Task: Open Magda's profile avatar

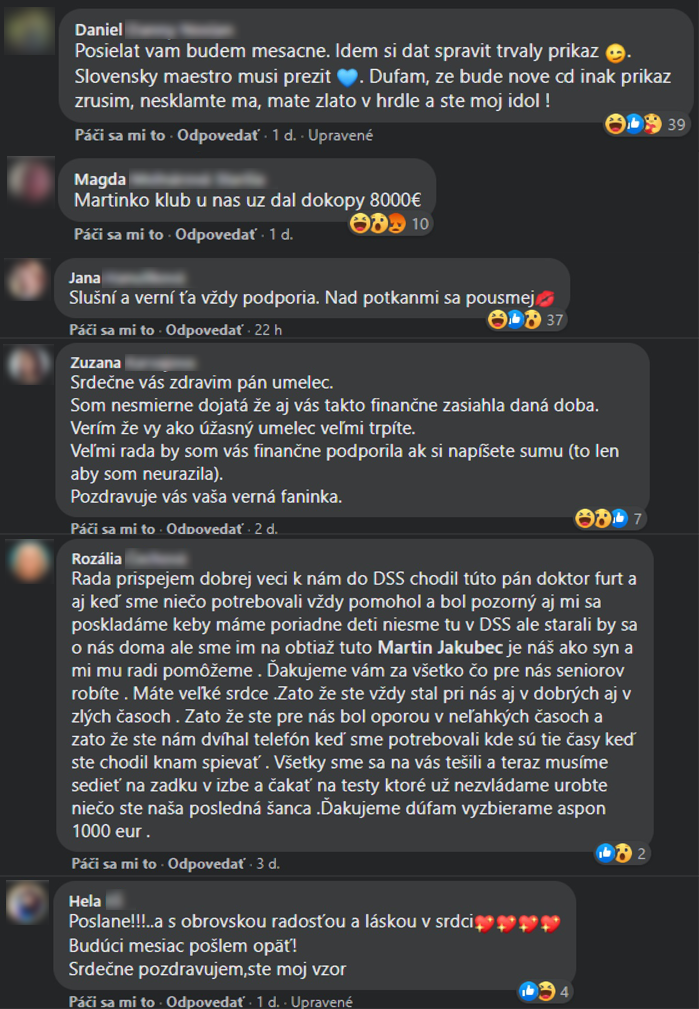Action: [x=29, y=181]
